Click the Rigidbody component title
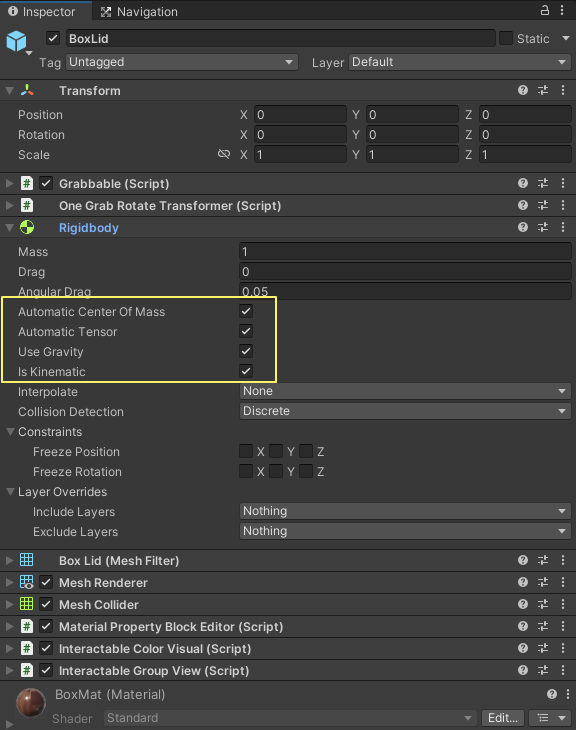This screenshot has height=730, width=576. [88, 228]
